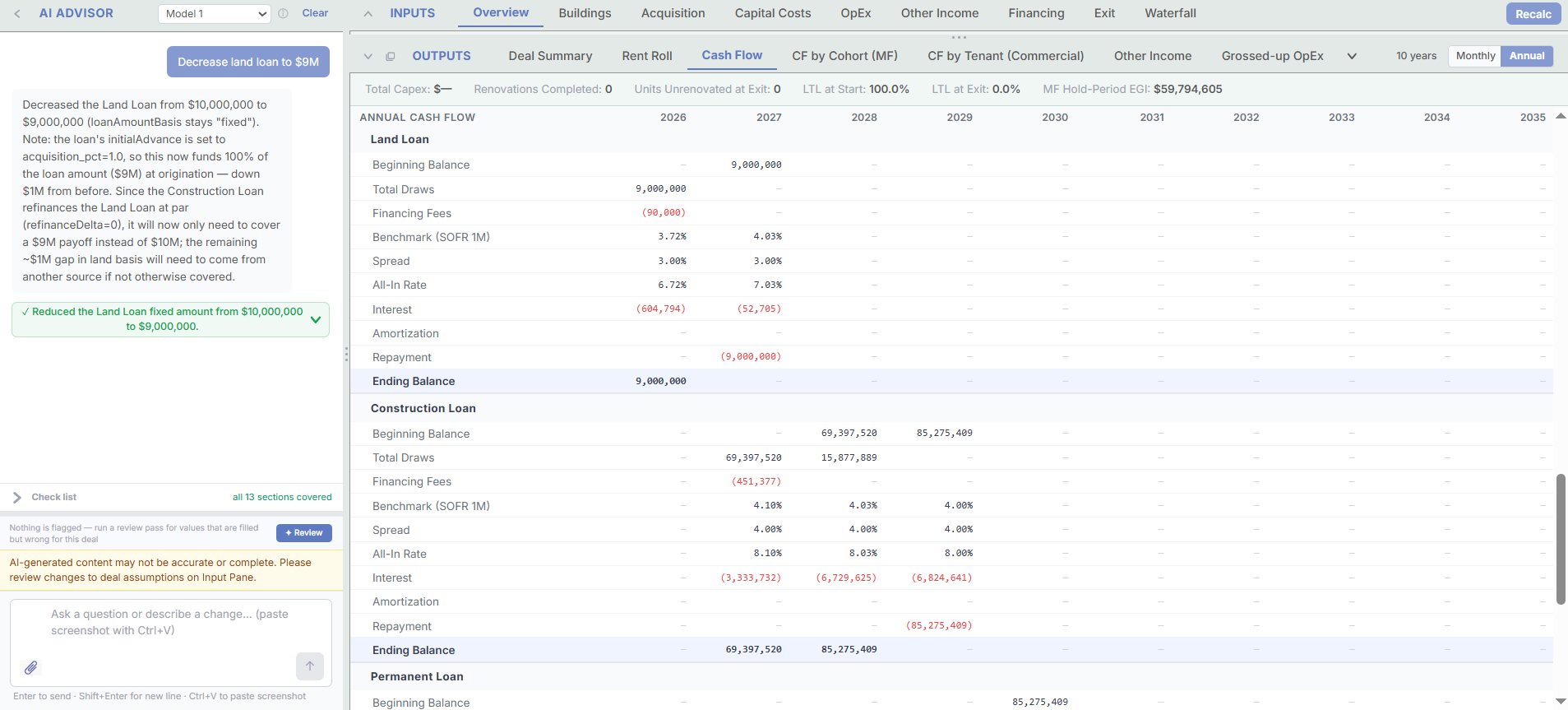Select Land Loan Ending Balance row
The image size is (1568, 710).
(951, 381)
